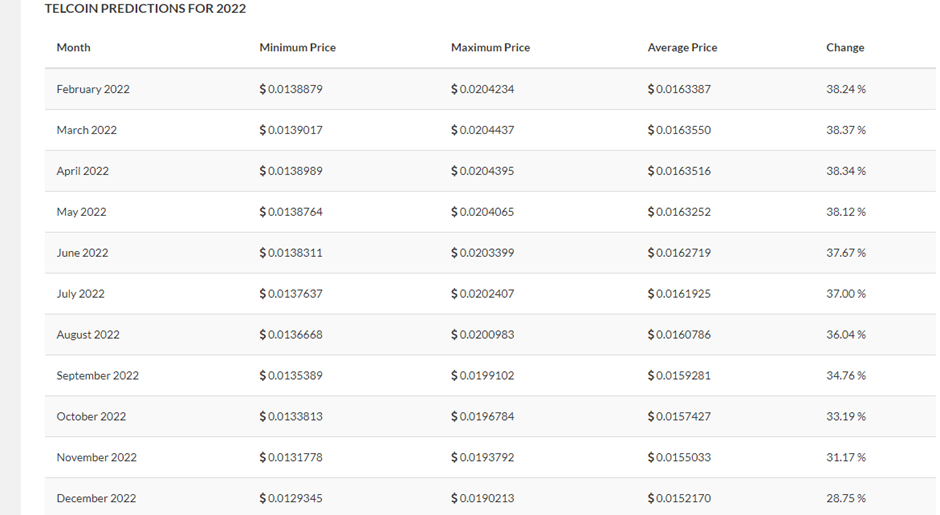
Task: Click May 2022 maximum price $0.0204065
Action: point(483,212)
